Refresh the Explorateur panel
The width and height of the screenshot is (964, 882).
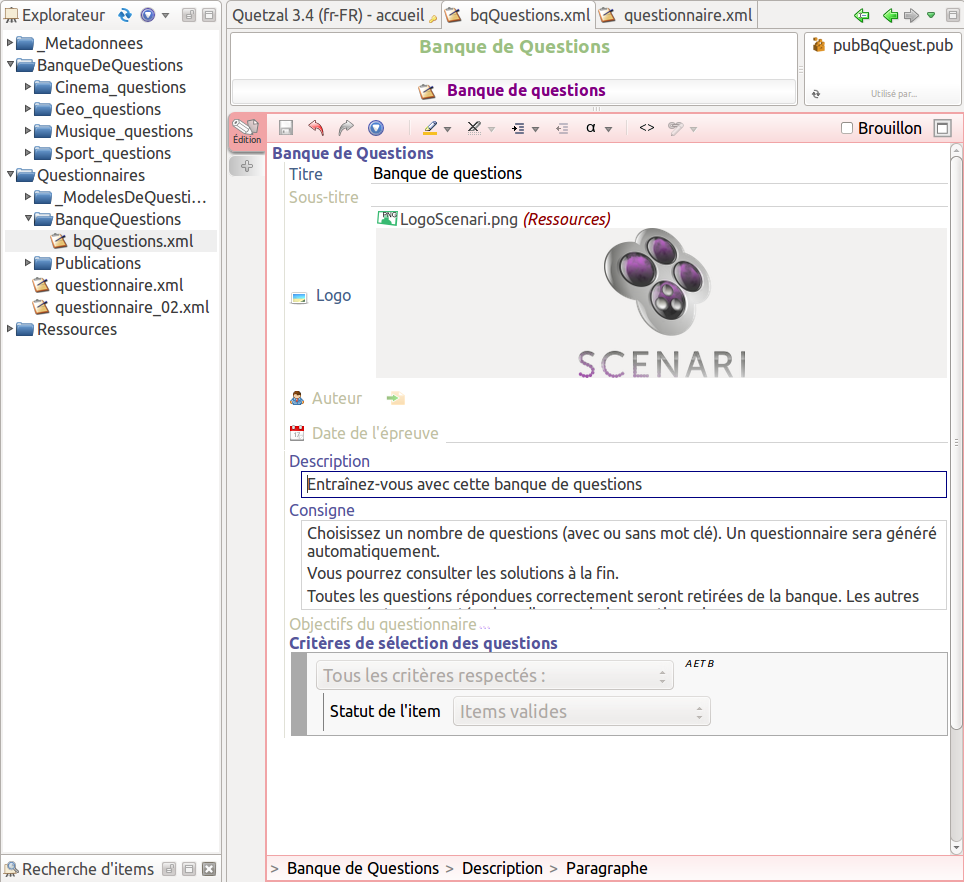coord(125,15)
